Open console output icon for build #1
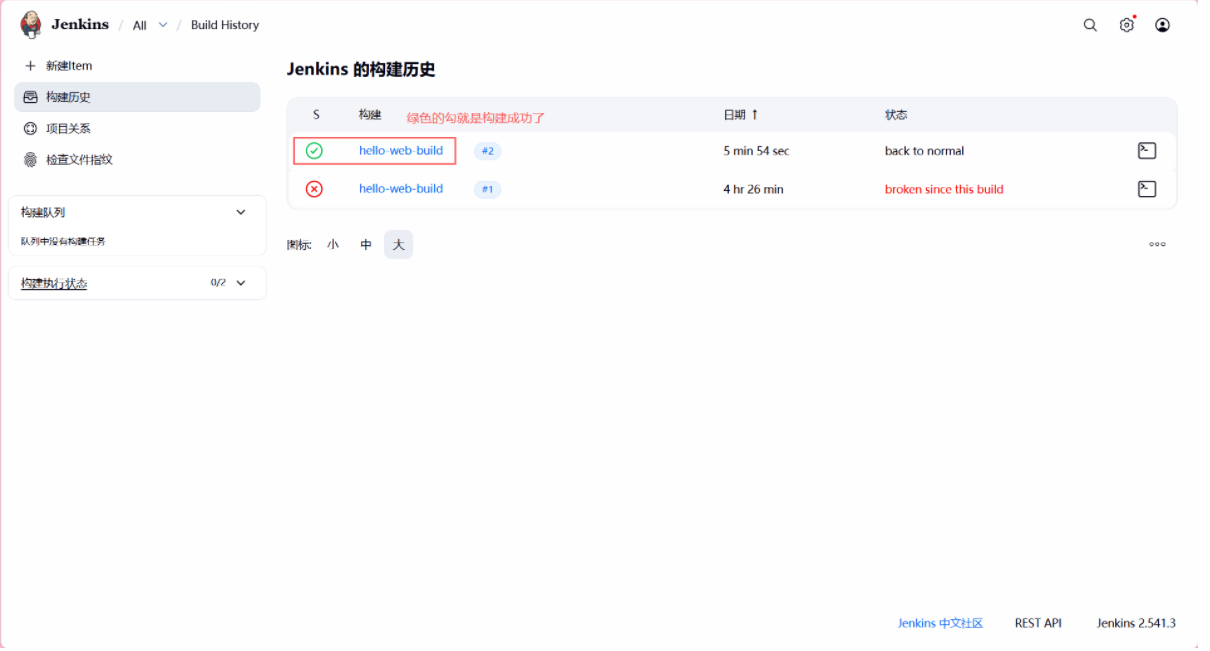The height and width of the screenshot is (651, 1210). coord(1147,189)
